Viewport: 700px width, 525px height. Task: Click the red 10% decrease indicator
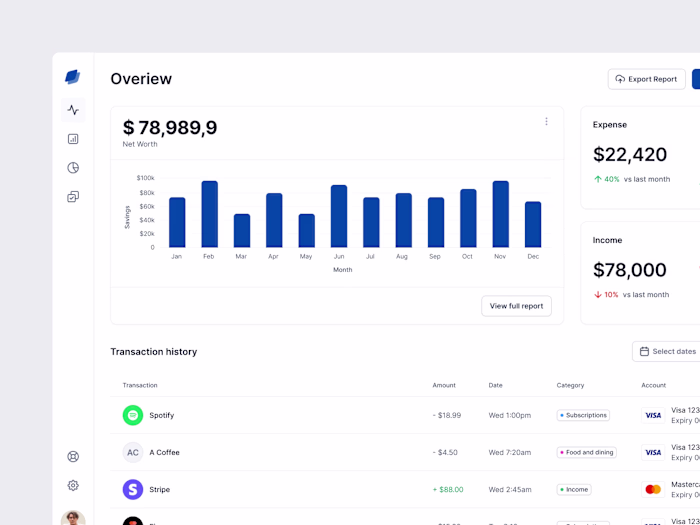pos(606,295)
